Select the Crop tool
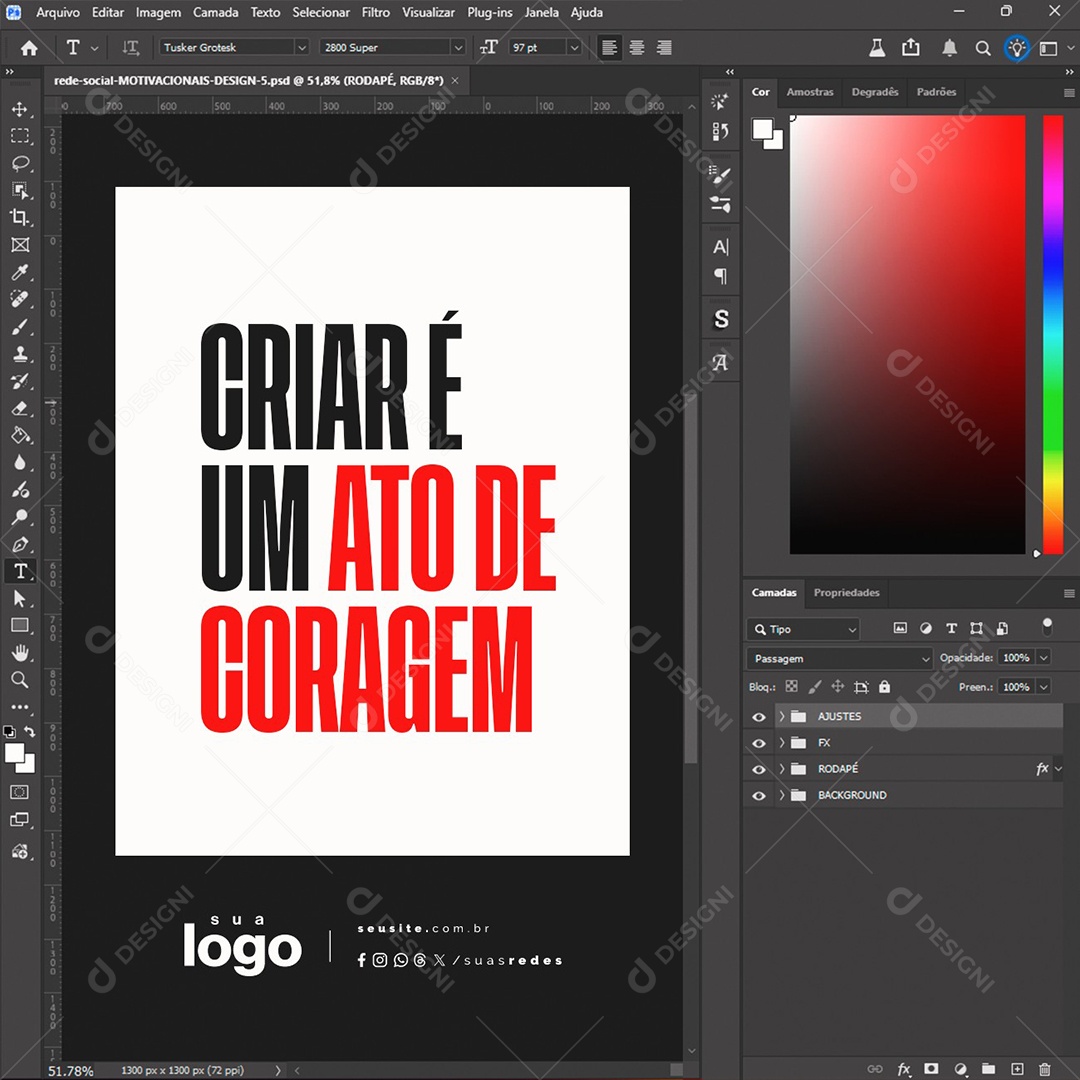Image resolution: width=1080 pixels, height=1080 pixels. pos(20,217)
